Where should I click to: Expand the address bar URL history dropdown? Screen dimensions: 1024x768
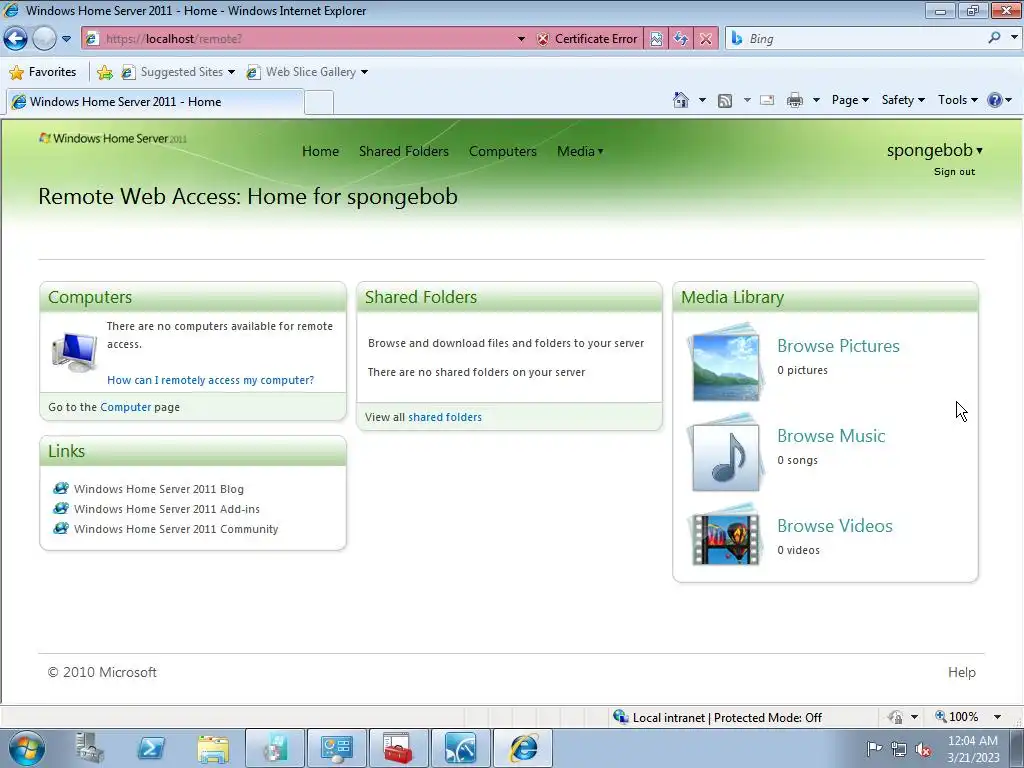(x=521, y=39)
